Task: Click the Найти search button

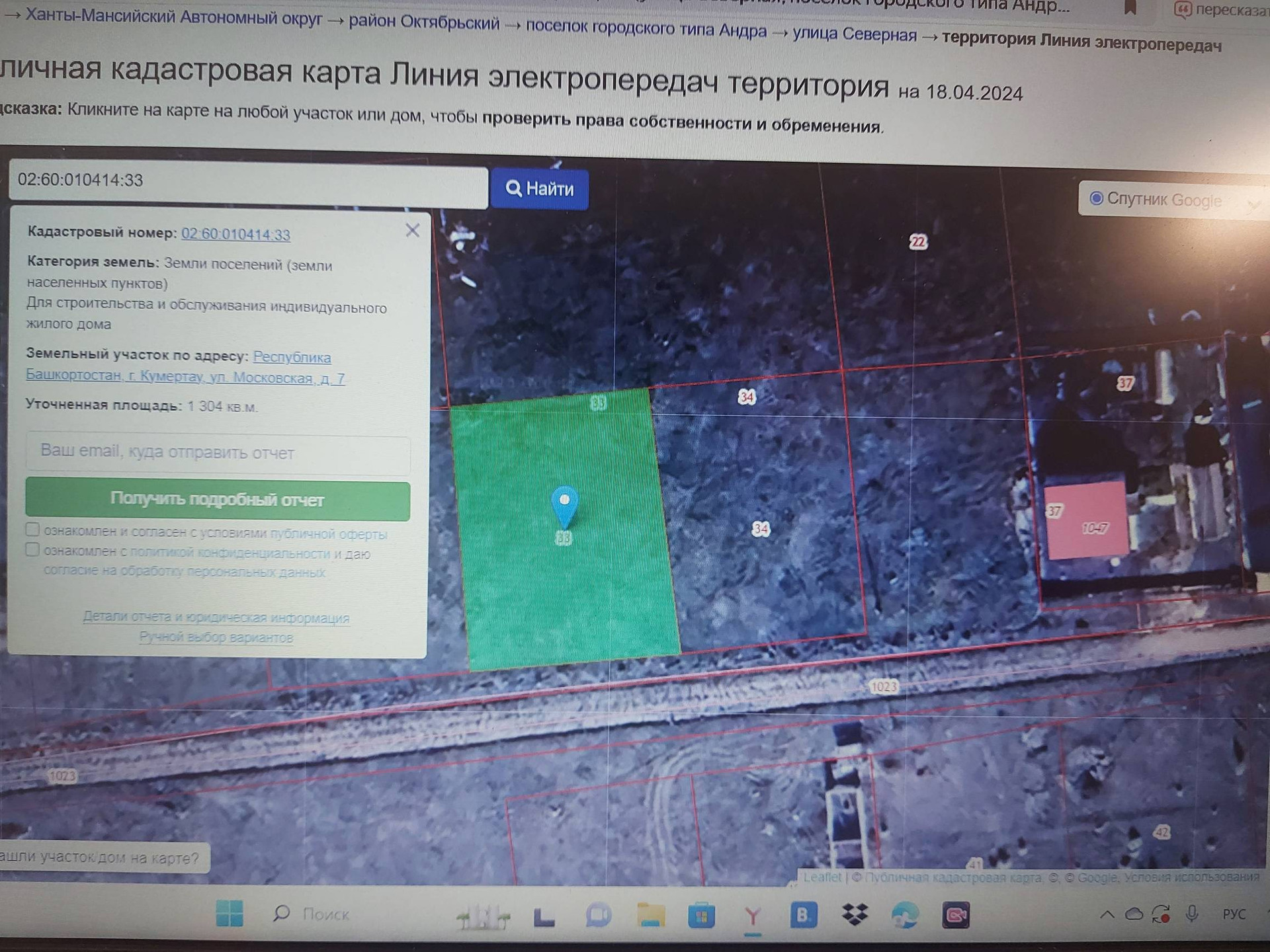Action: [x=539, y=189]
